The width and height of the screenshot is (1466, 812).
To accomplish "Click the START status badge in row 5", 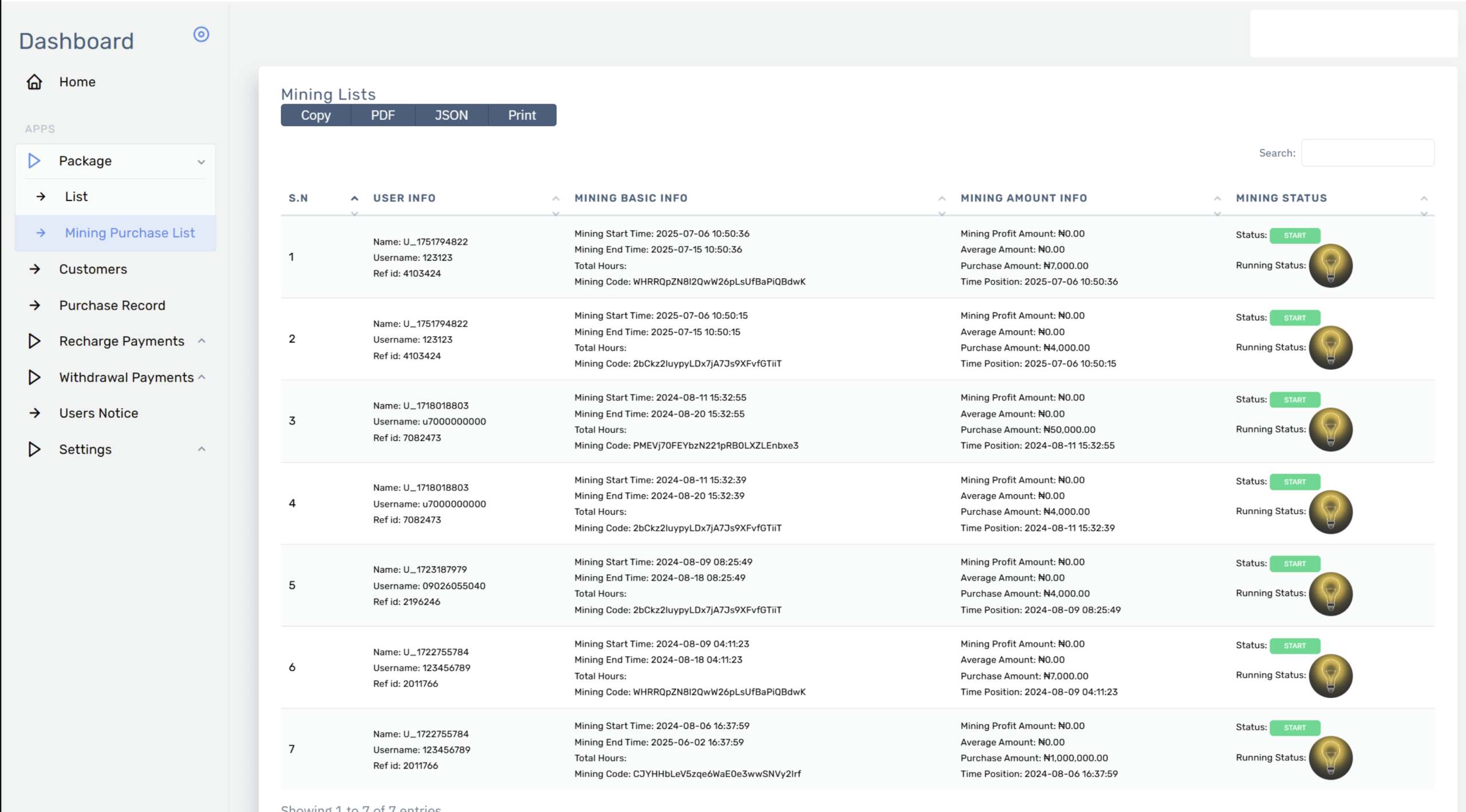I will click(1294, 564).
